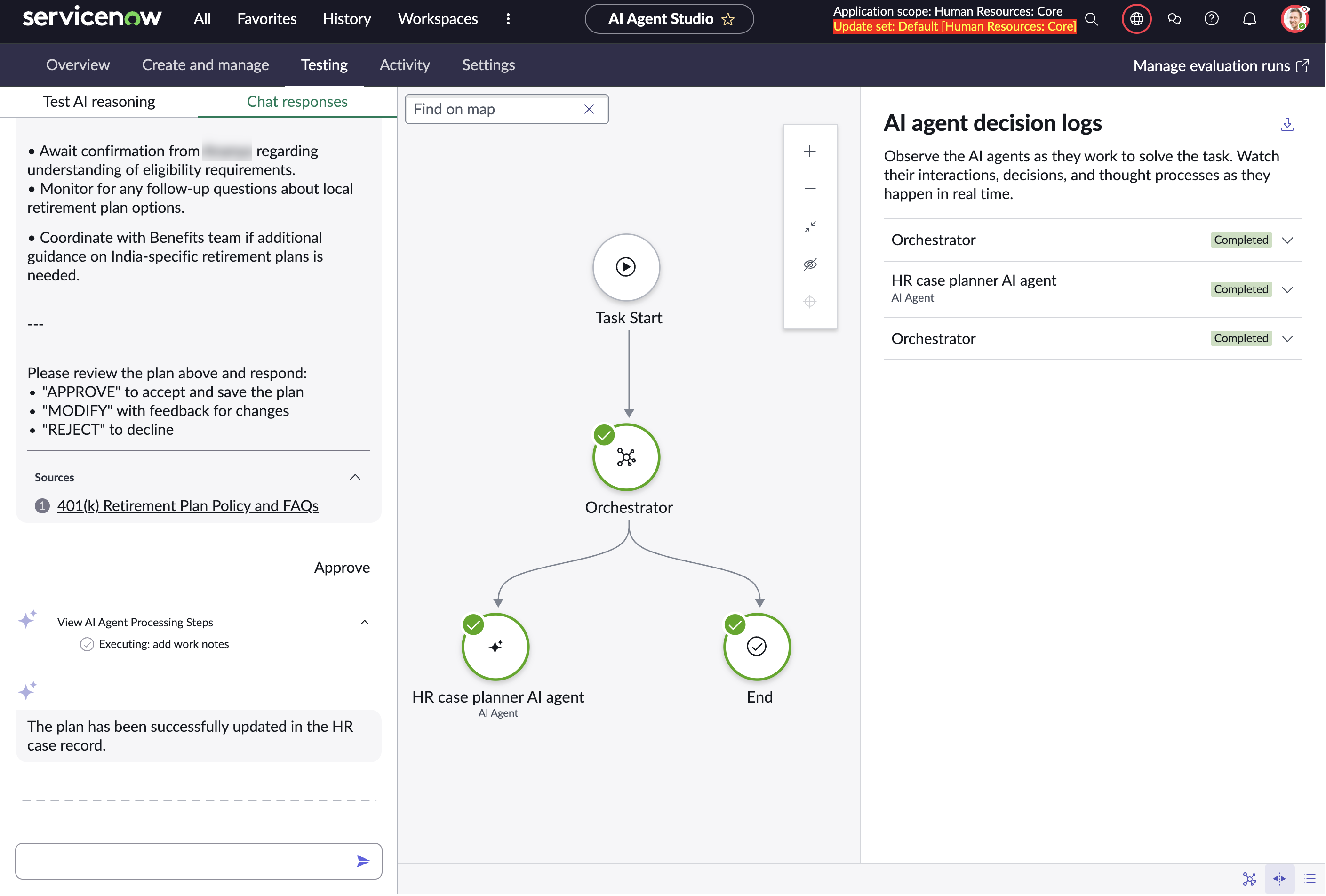Image resolution: width=1326 pixels, height=896 pixels.
Task: Open the History menu
Action: (346, 19)
